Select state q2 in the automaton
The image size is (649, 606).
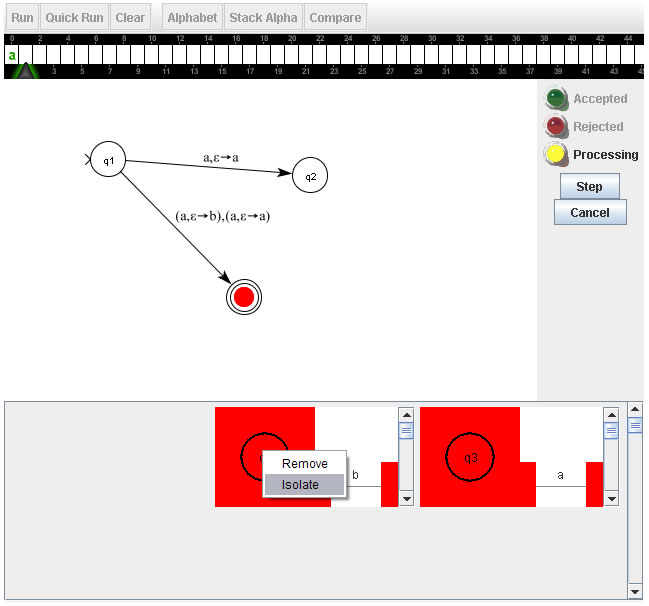(x=310, y=177)
